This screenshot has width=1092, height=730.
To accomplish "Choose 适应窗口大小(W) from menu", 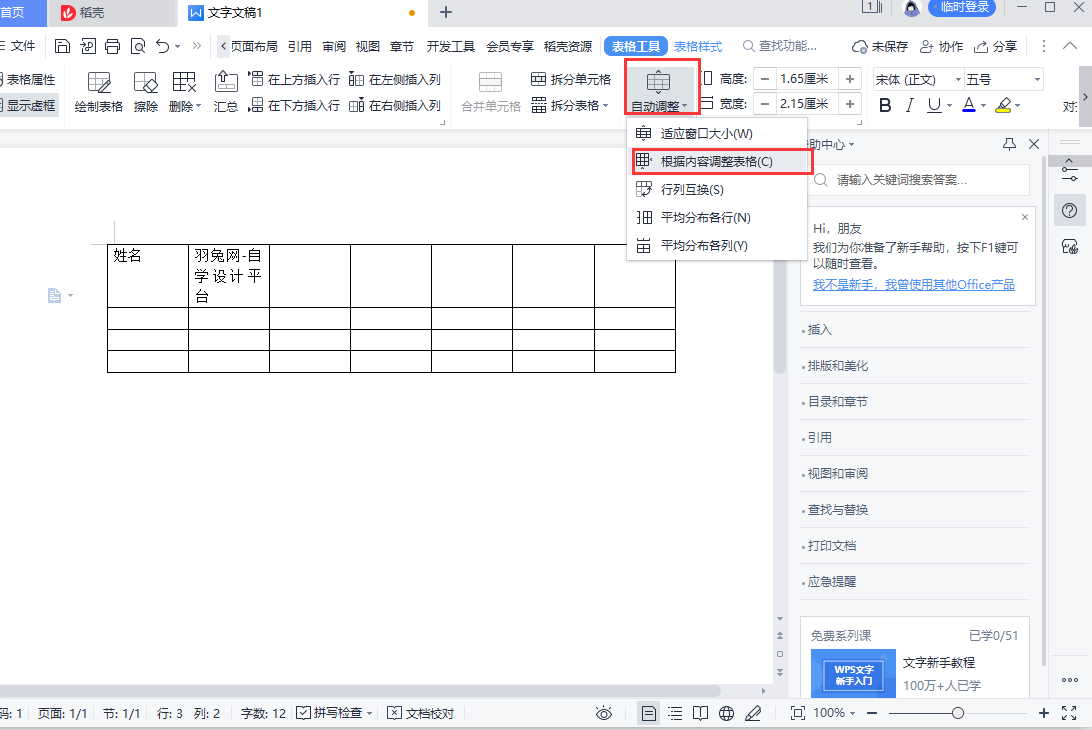I will tap(717, 134).
